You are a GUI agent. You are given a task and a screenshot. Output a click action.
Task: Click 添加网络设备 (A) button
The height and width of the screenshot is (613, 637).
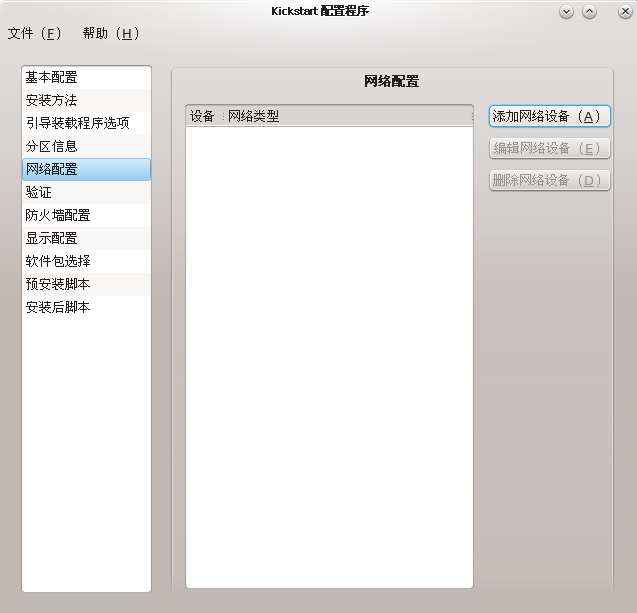click(550, 117)
